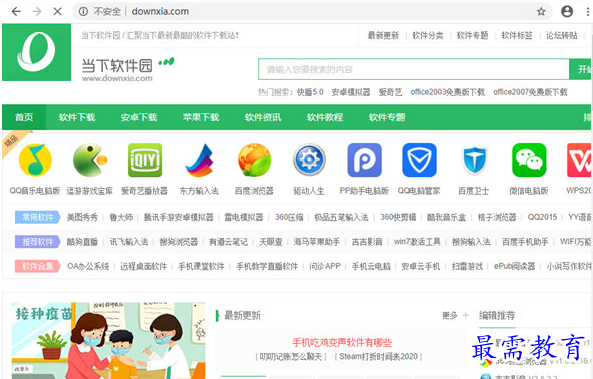Image resolution: width=593 pixels, height=379 pixels.
Task: Open the QQ音乐电脑版 app icon
Action: 35,160
